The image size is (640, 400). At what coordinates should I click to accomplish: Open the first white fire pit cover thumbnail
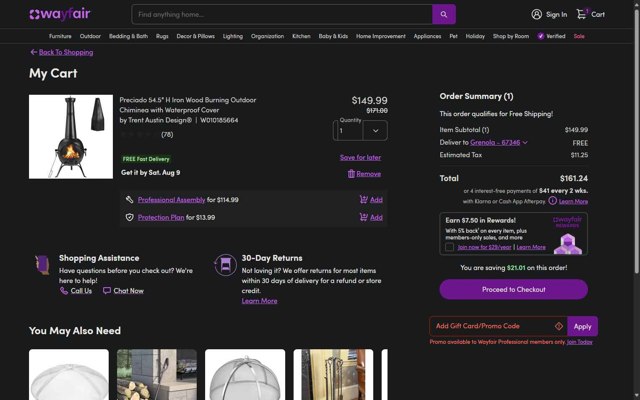(x=69, y=374)
